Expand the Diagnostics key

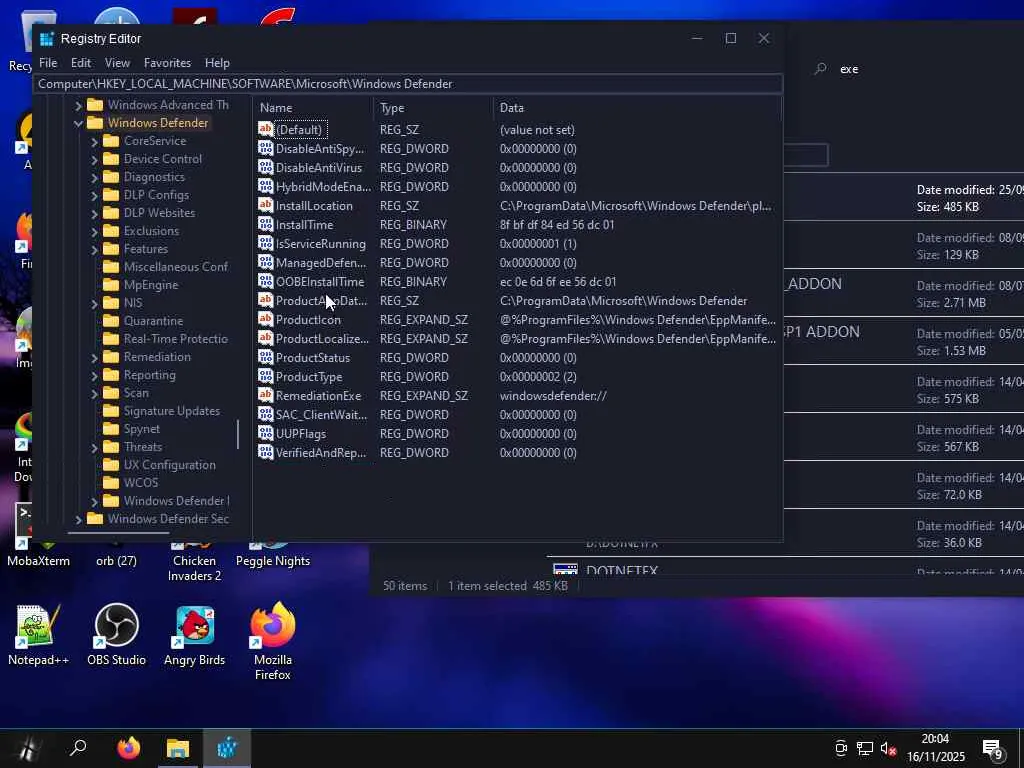click(x=94, y=177)
